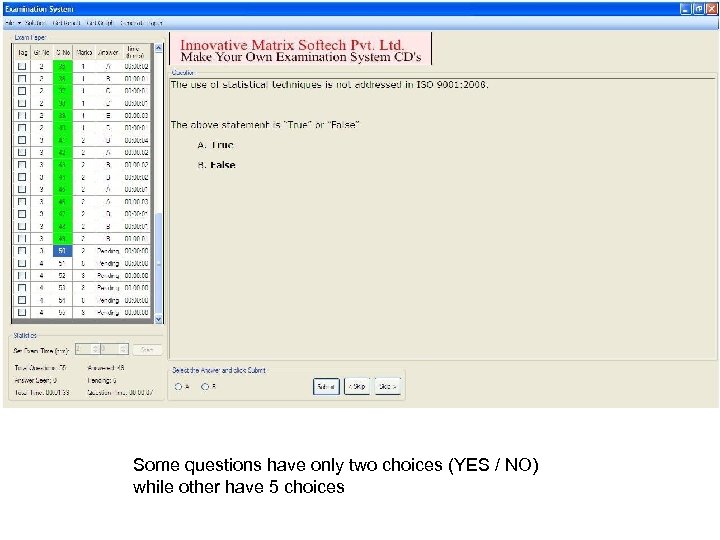Image resolution: width=720 pixels, height=540 pixels.
Task: Go back with the '< Skip' button
Action: (x=357, y=387)
